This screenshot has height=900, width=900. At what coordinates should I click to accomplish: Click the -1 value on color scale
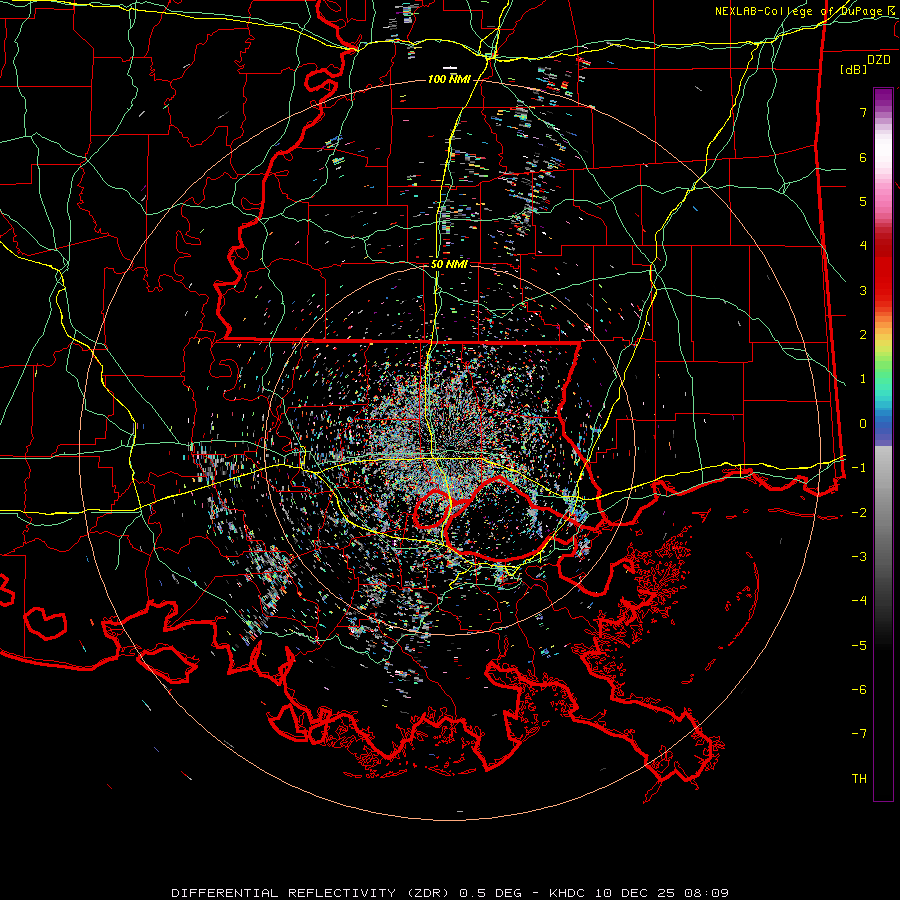[x=859, y=468]
